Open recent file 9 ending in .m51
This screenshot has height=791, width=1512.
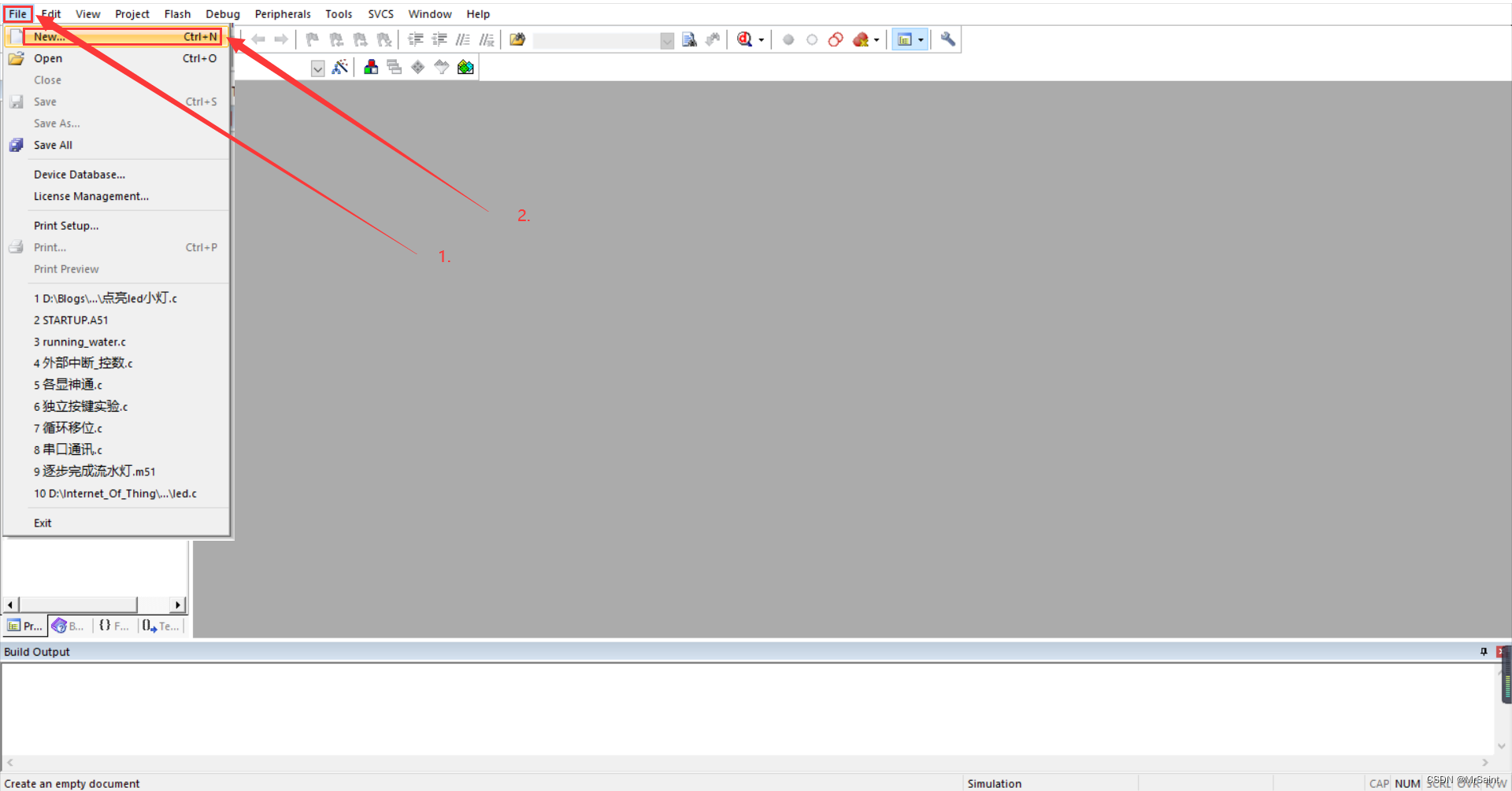coord(117,471)
